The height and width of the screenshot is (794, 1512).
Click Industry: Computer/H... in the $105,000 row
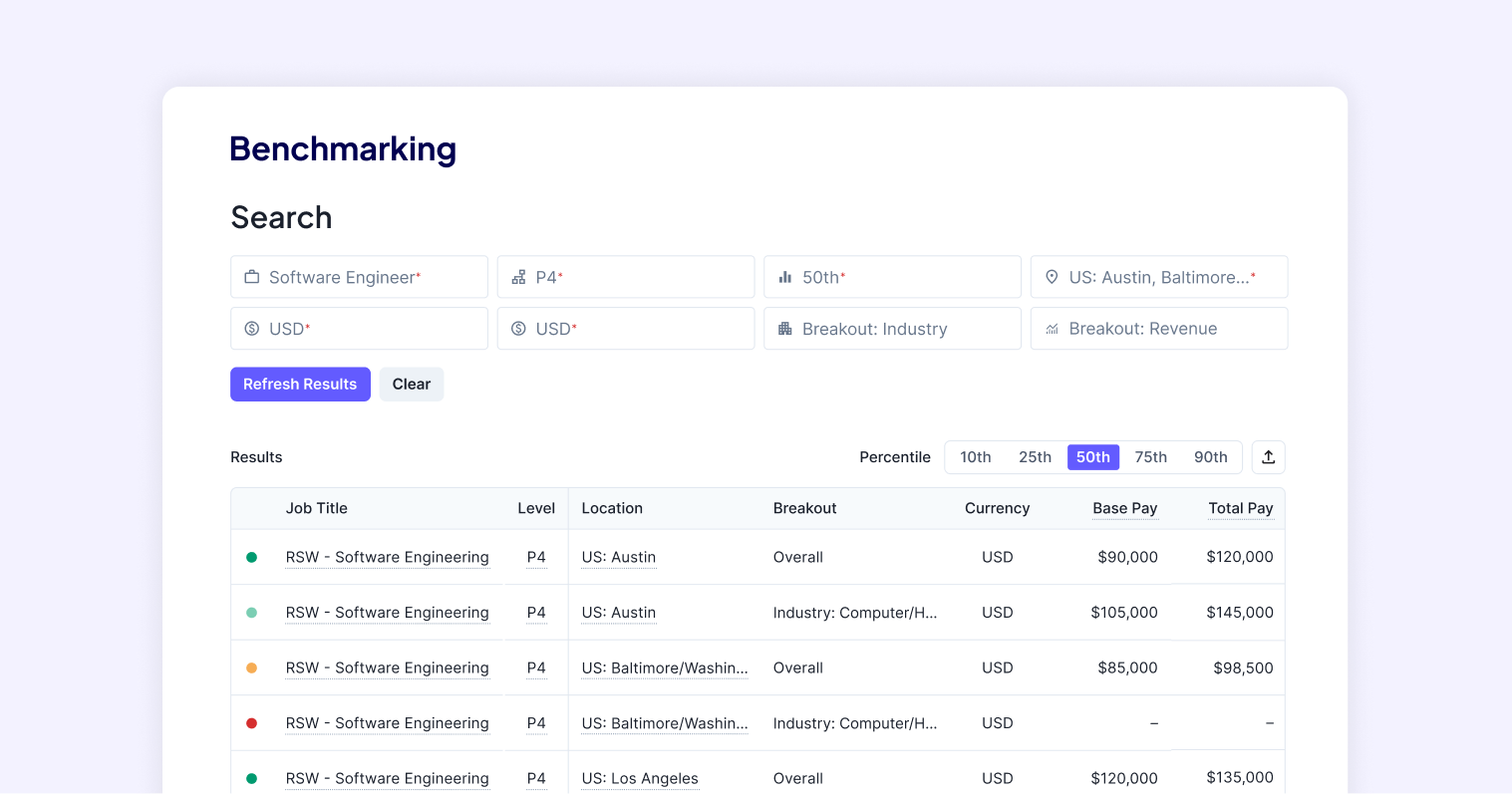(x=855, y=613)
